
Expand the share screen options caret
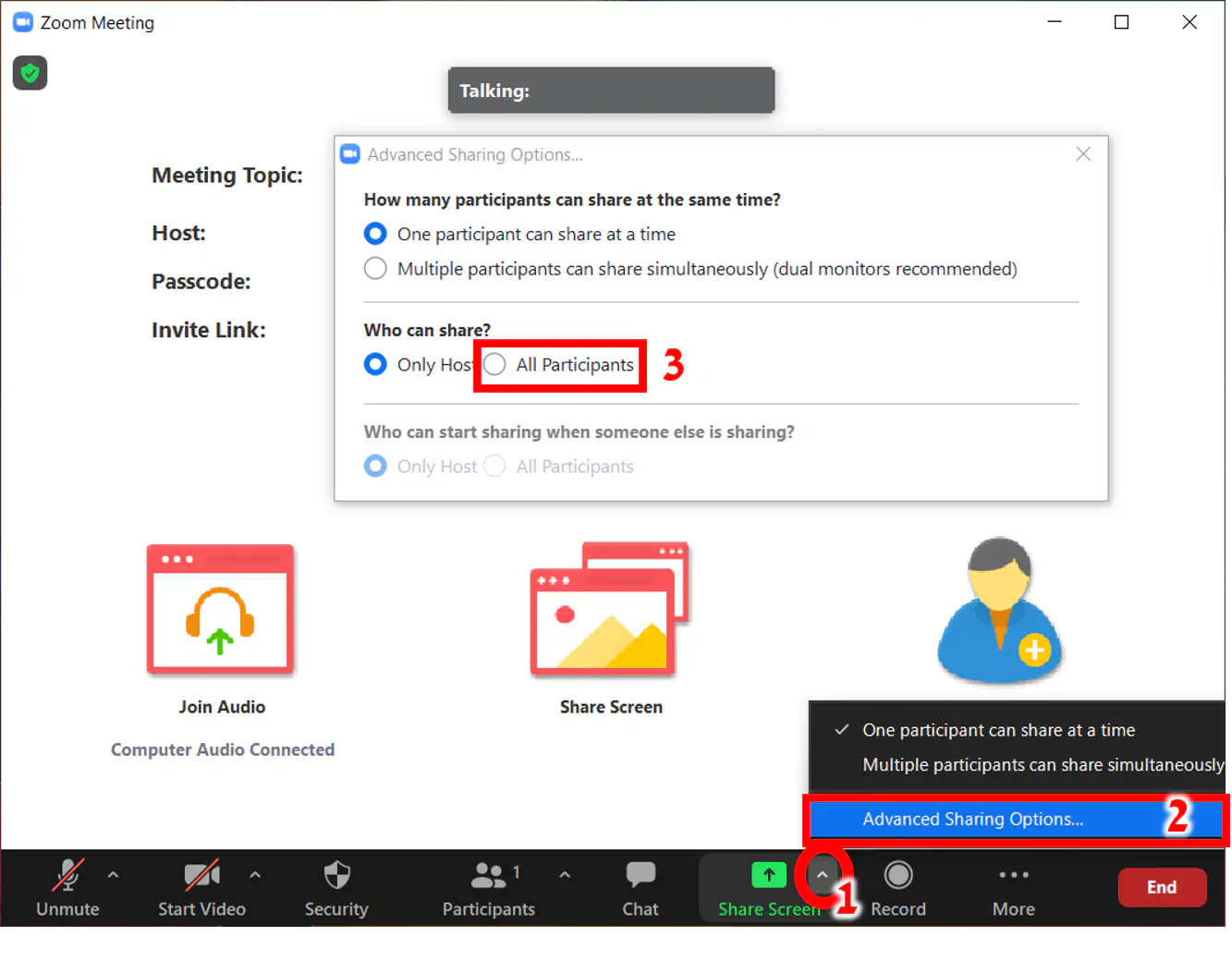[822, 874]
